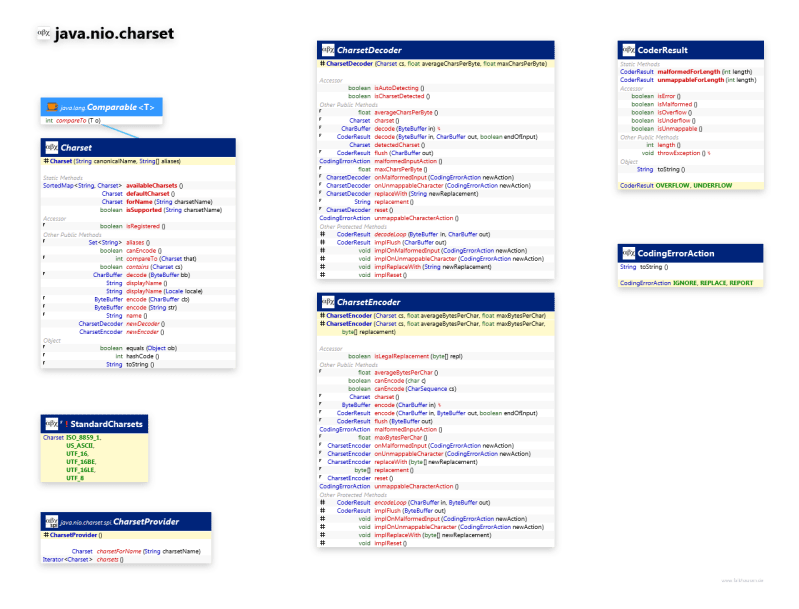Screen dimensions: 799x609
Task: Click isError in CoderResult
Action: 666,96
